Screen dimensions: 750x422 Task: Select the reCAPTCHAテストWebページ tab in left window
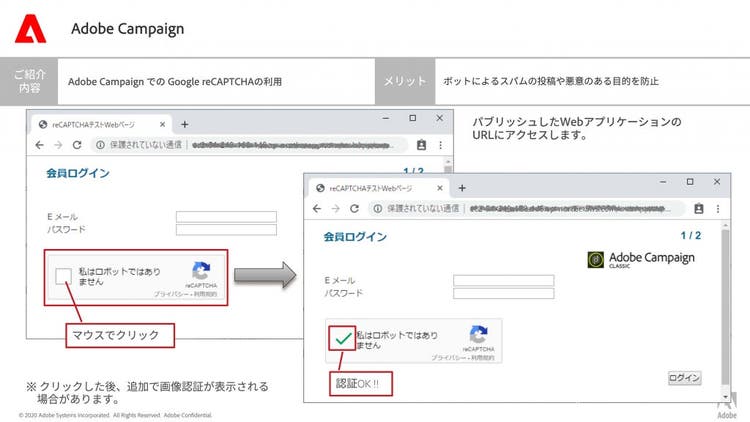click(x=95, y=124)
